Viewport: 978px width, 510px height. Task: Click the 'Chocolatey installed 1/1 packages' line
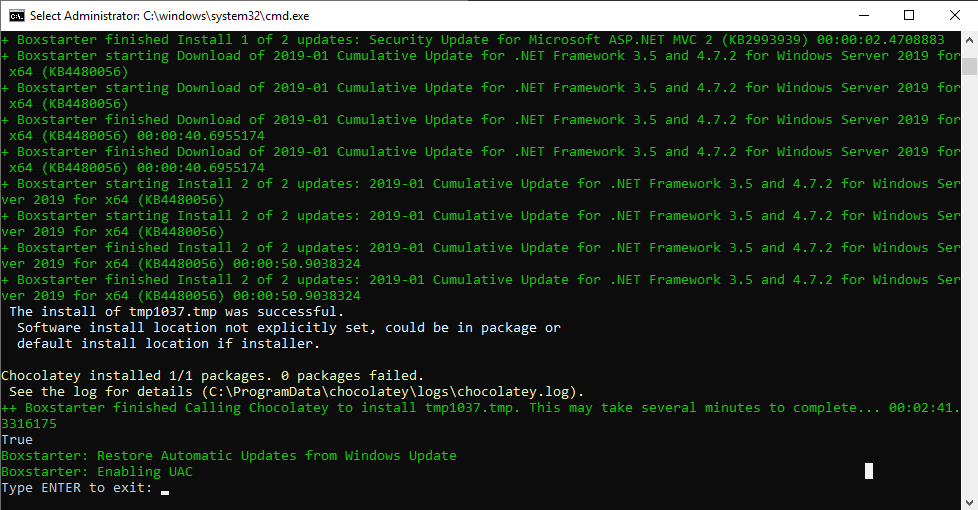pyautogui.click(x=212, y=375)
